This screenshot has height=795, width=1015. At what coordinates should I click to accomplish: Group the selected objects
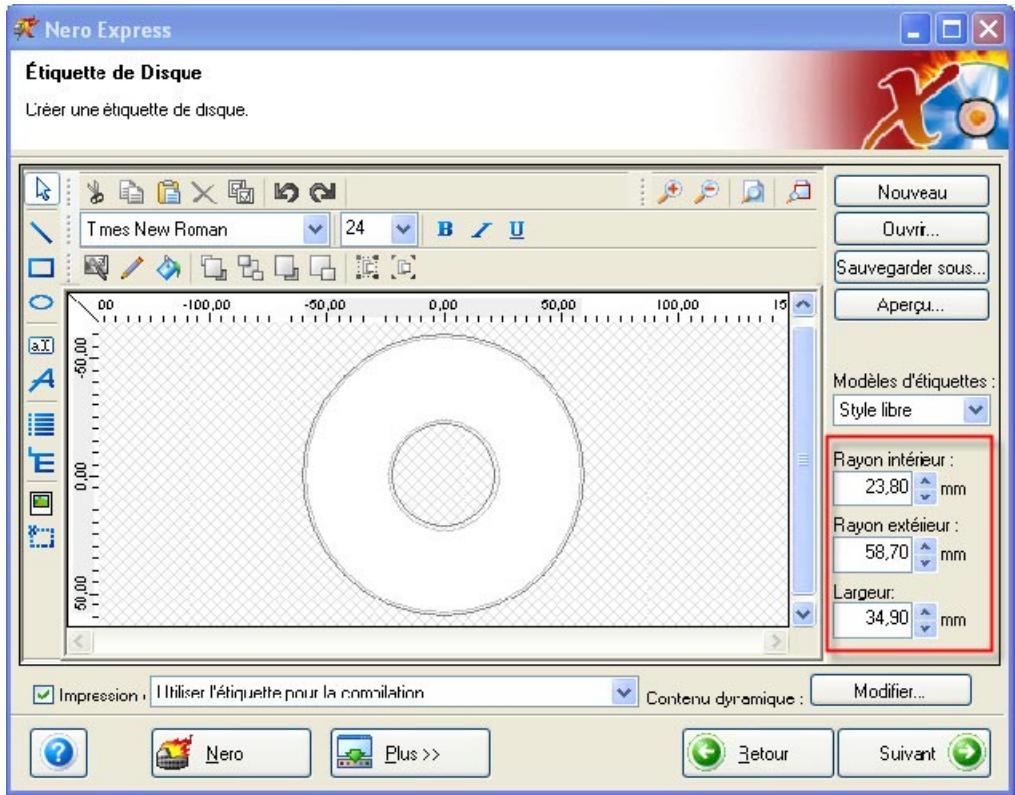(x=367, y=267)
